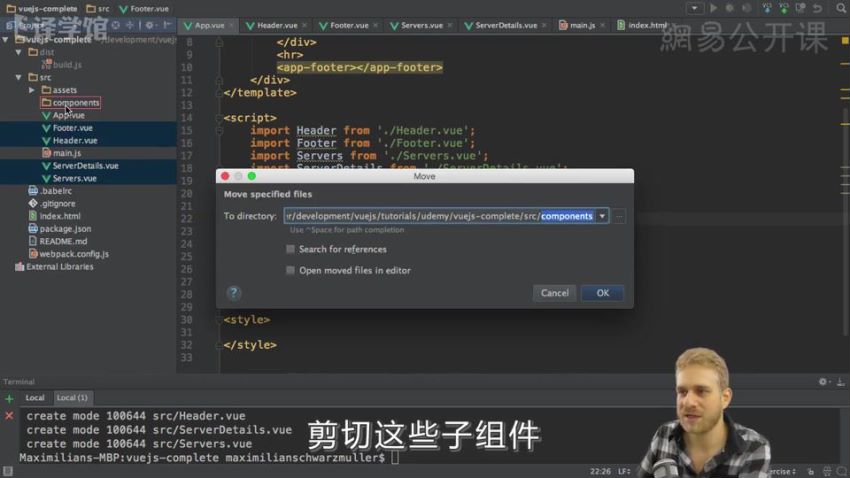
Task: Add a new terminal session with plus icon
Action: pos(9,398)
